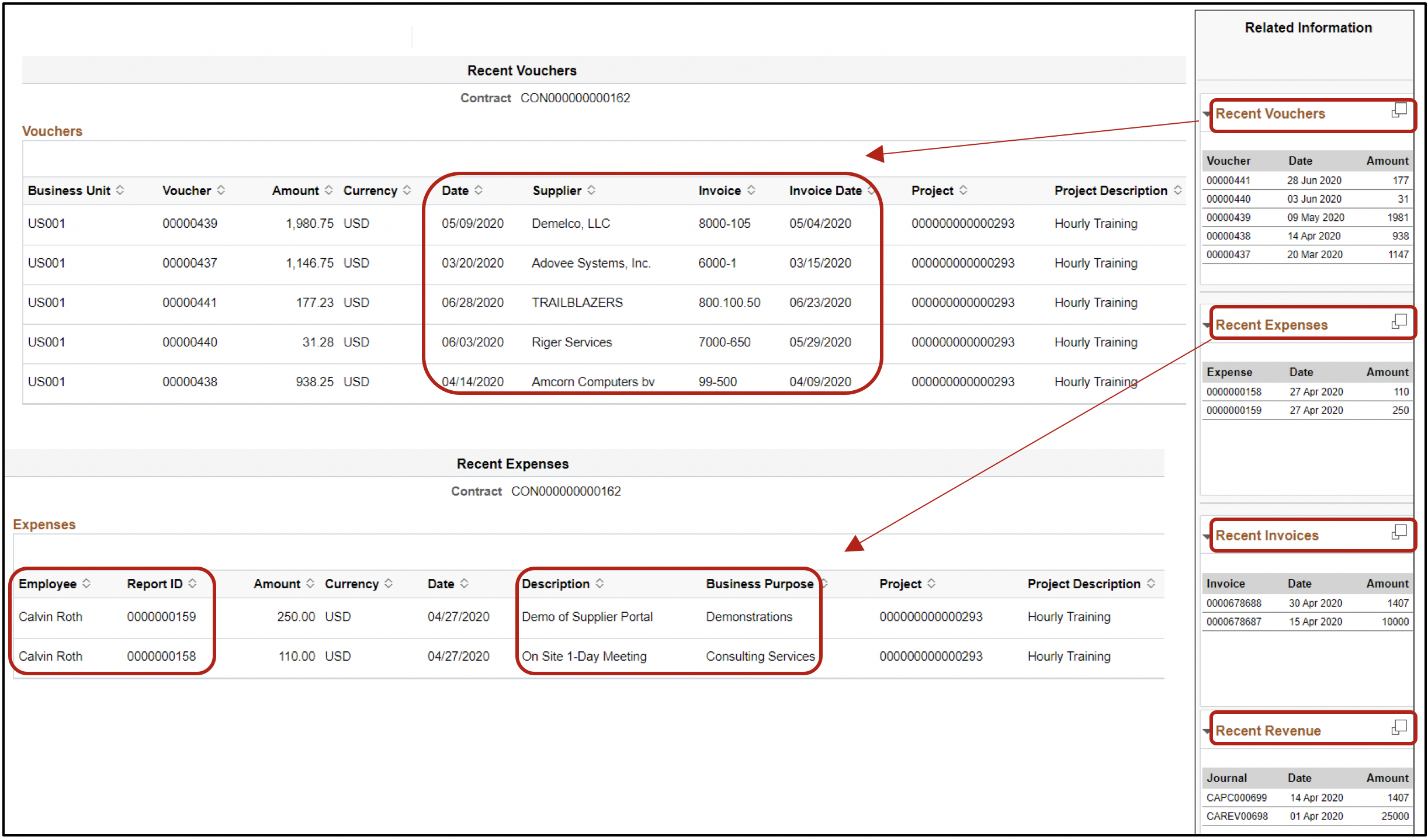Collapse the Recent Revenue section
The width and height of the screenshot is (1428, 840).
pyautogui.click(x=1207, y=731)
